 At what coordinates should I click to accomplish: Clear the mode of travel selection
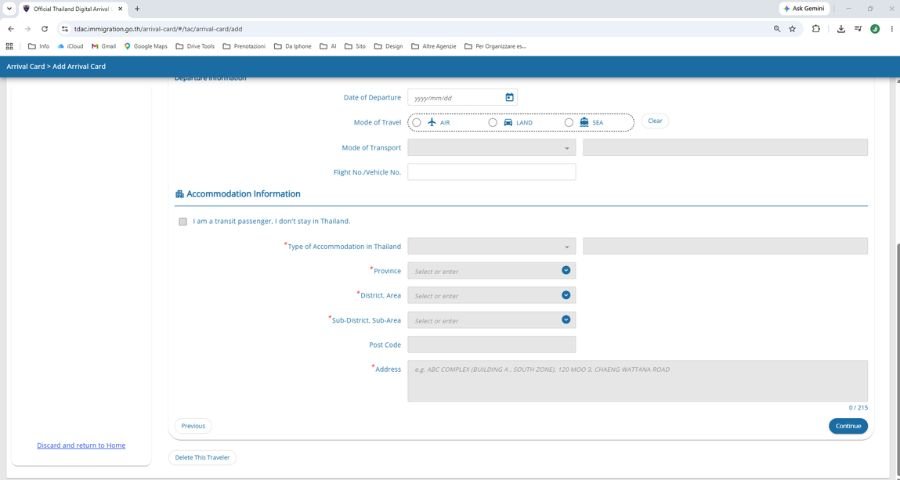pos(655,121)
